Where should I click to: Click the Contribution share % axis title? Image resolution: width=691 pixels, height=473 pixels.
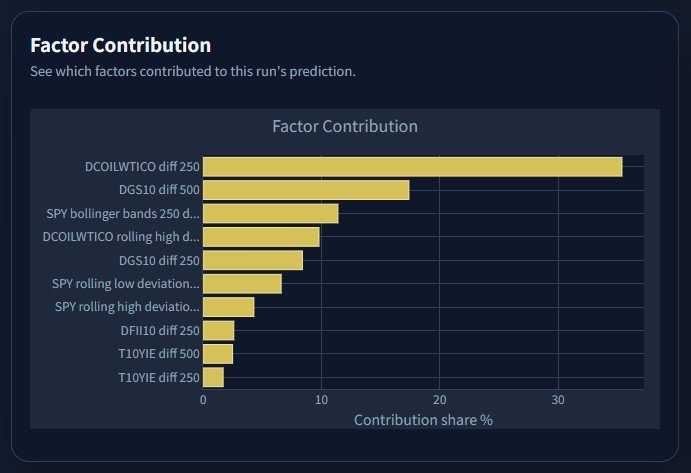coord(424,420)
